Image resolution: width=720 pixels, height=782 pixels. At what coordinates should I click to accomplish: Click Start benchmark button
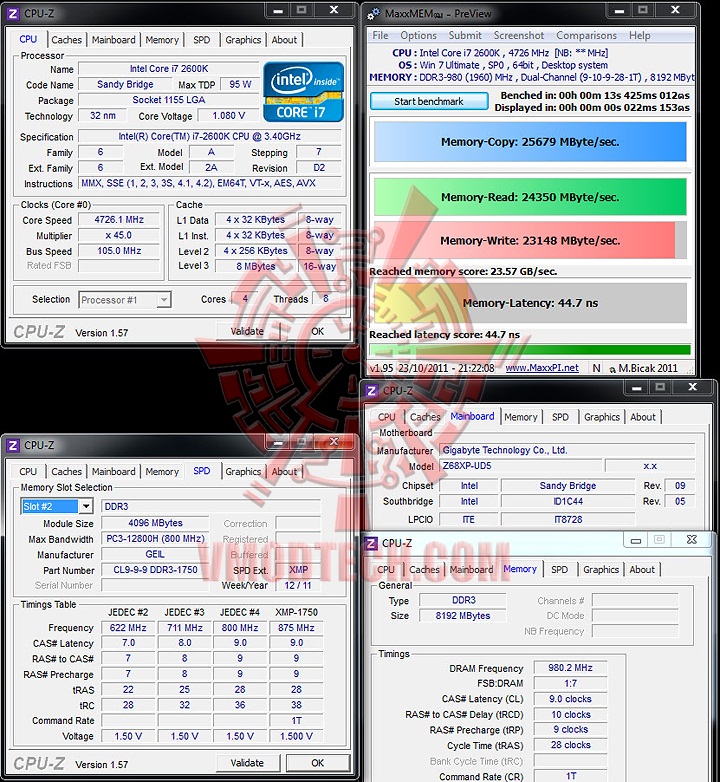coord(429,101)
